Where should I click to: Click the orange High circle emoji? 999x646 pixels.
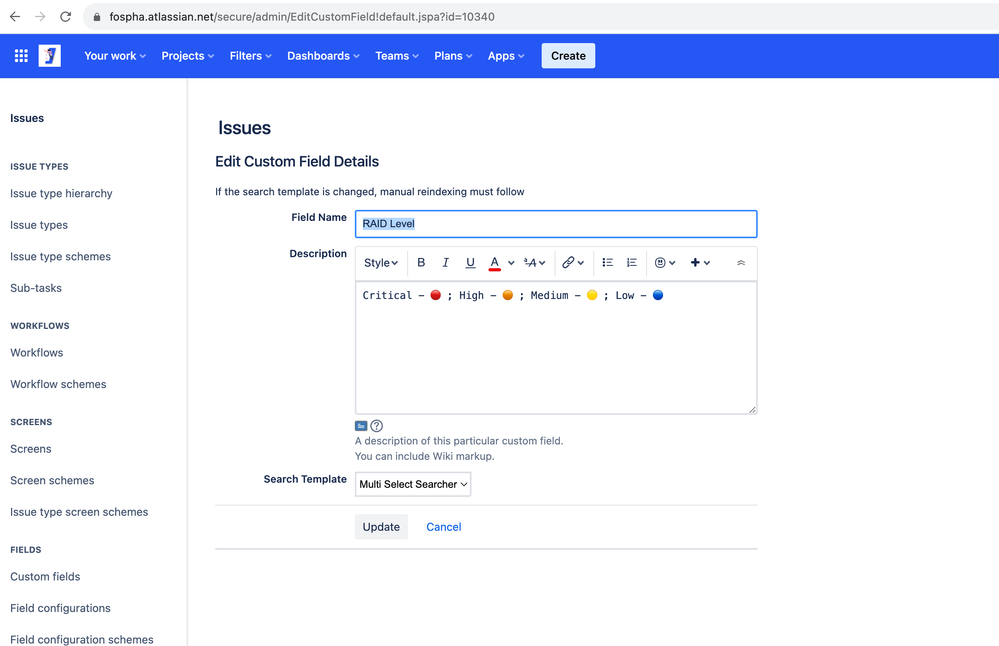pos(508,295)
